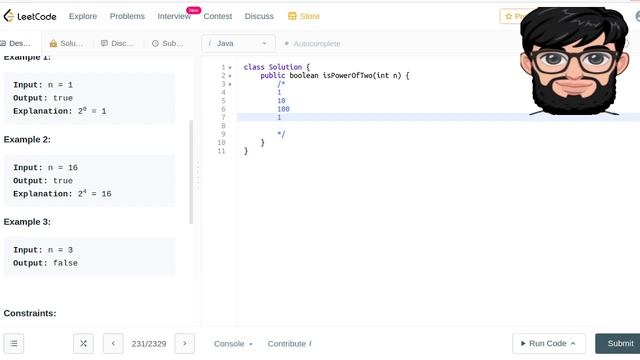Image resolution: width=640 pixels, height=360 pixels.
Task: Open the Java language dropdown
Action: point(238,43)
